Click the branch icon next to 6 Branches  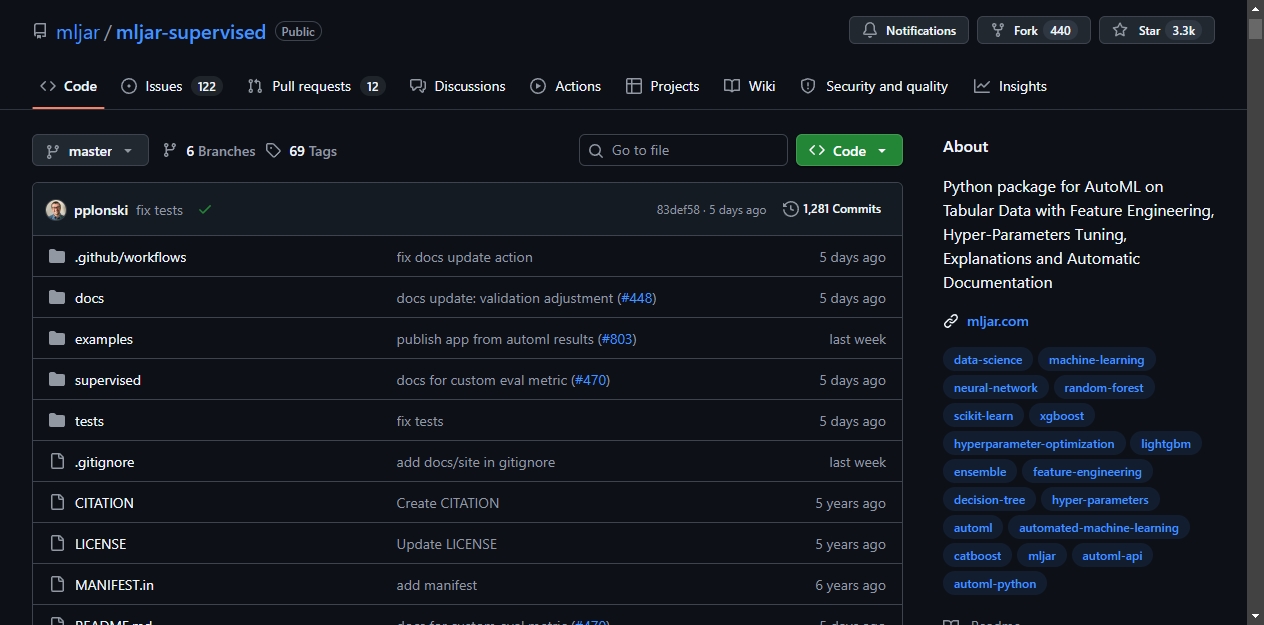(170, 151)
